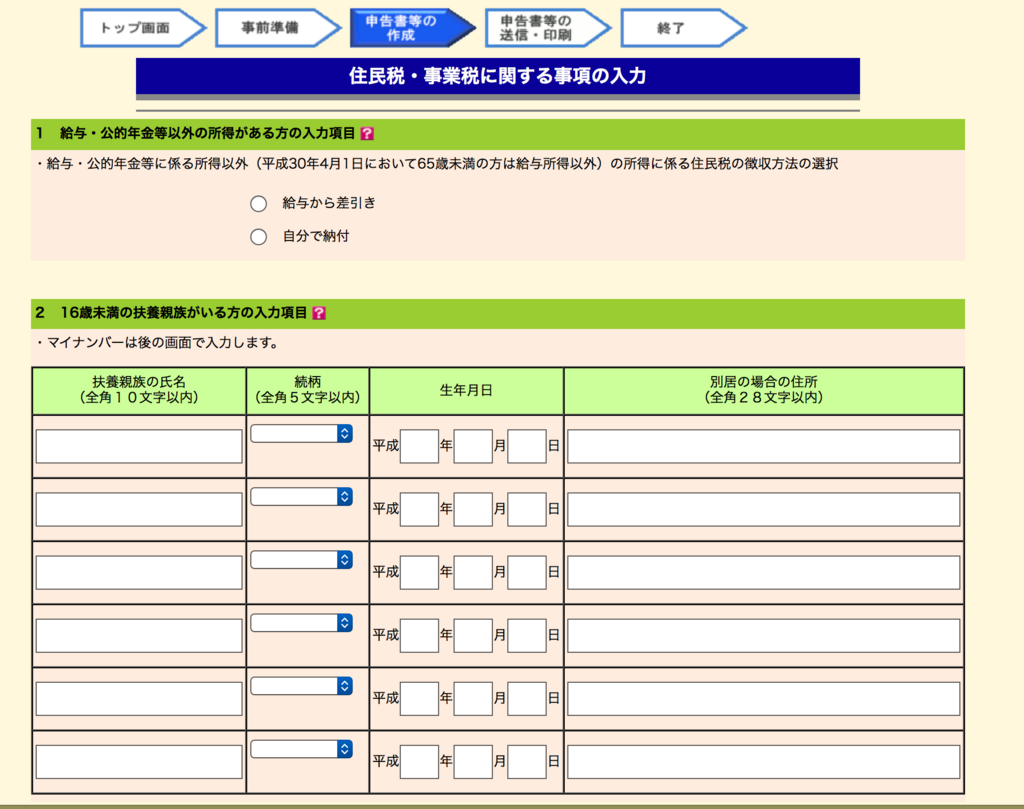The height and width of the screenshot is (809, 1024).
Task: Click birth year field in second row
Action: tap(419, 509)
